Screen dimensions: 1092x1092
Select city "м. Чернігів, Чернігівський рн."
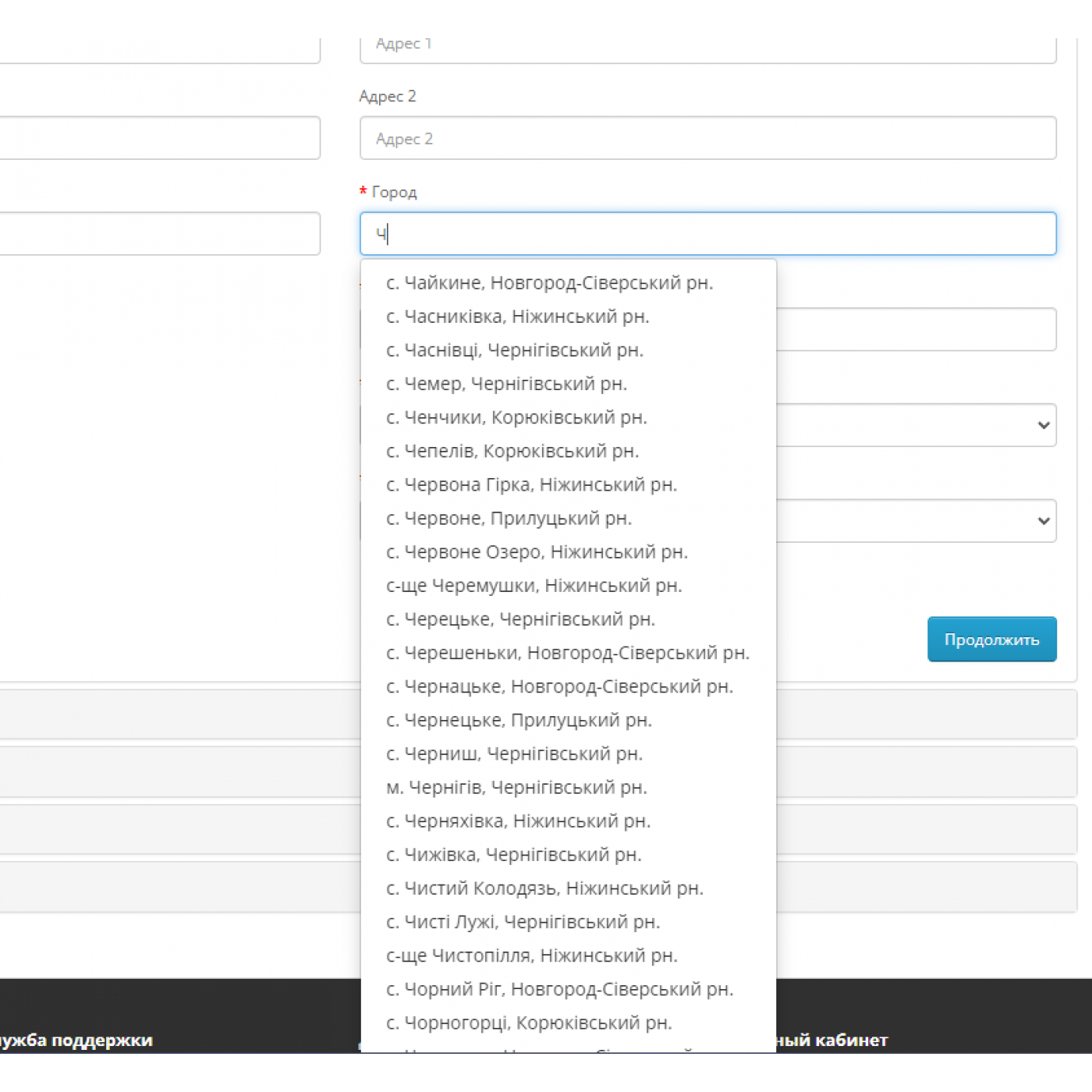[x=516, y=787]
